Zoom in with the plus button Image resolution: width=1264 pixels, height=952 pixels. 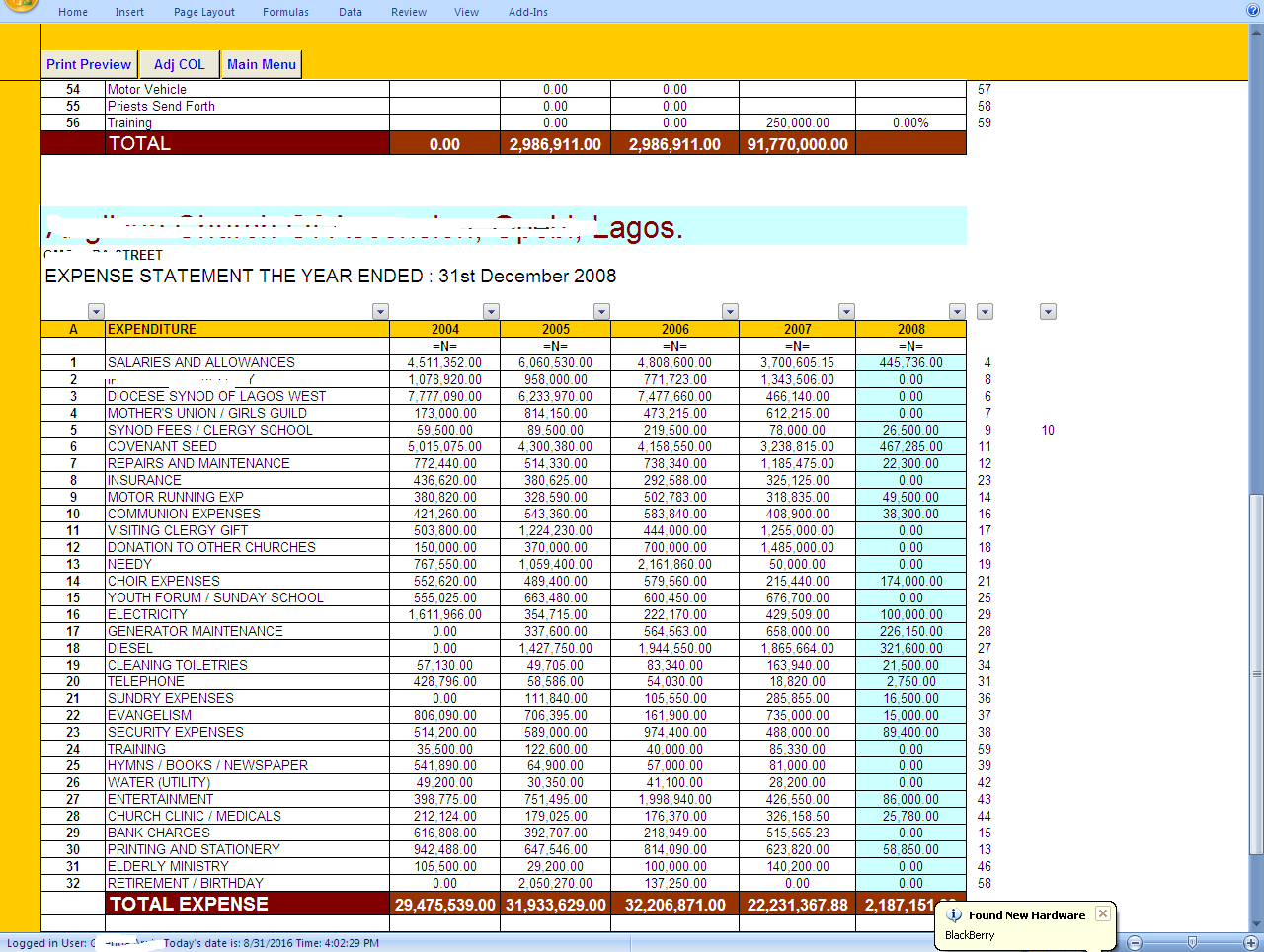[x=1251, y=942]
